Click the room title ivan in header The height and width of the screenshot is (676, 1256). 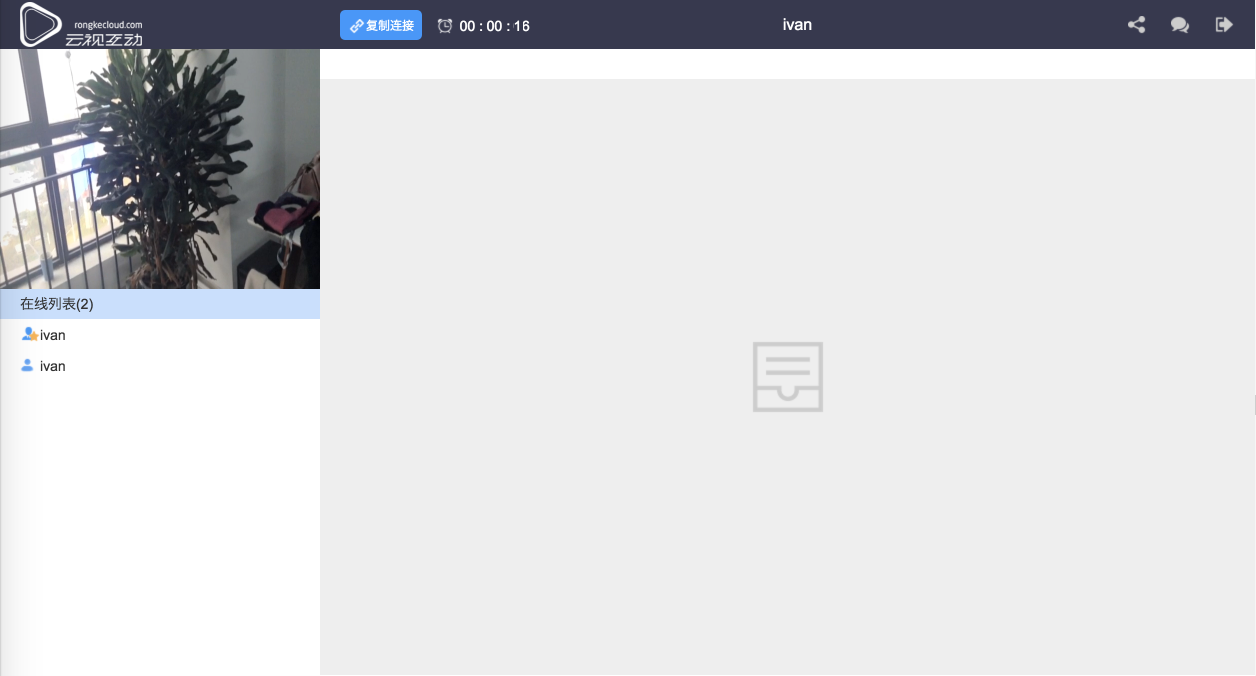point(797,24)
